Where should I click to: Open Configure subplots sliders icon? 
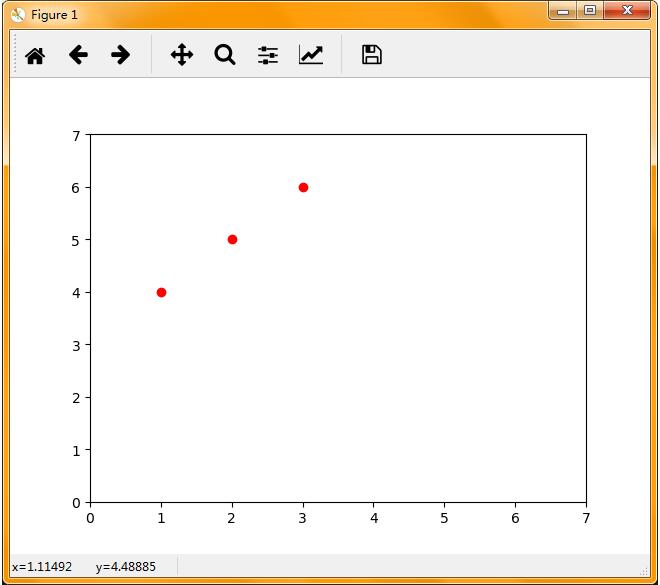(x=268, y=55)
